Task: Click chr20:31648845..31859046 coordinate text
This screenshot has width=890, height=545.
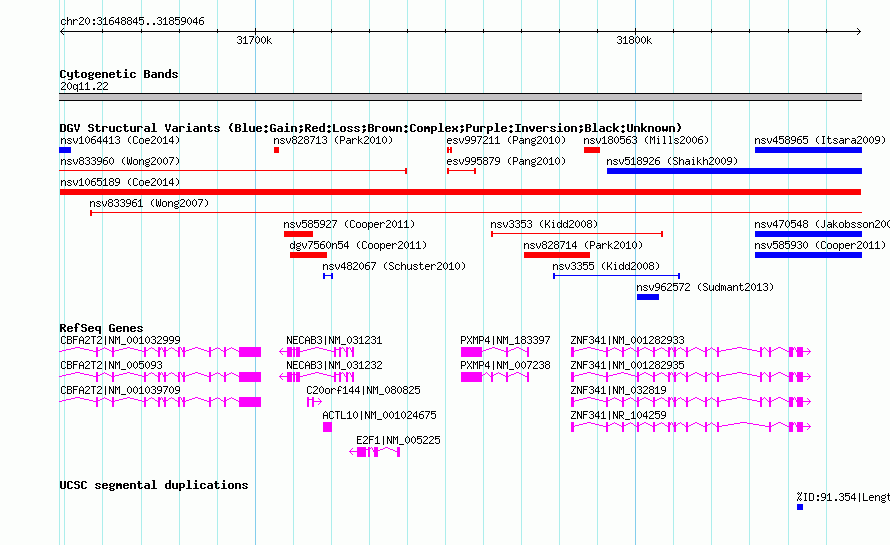Action: tap(132, 21)
